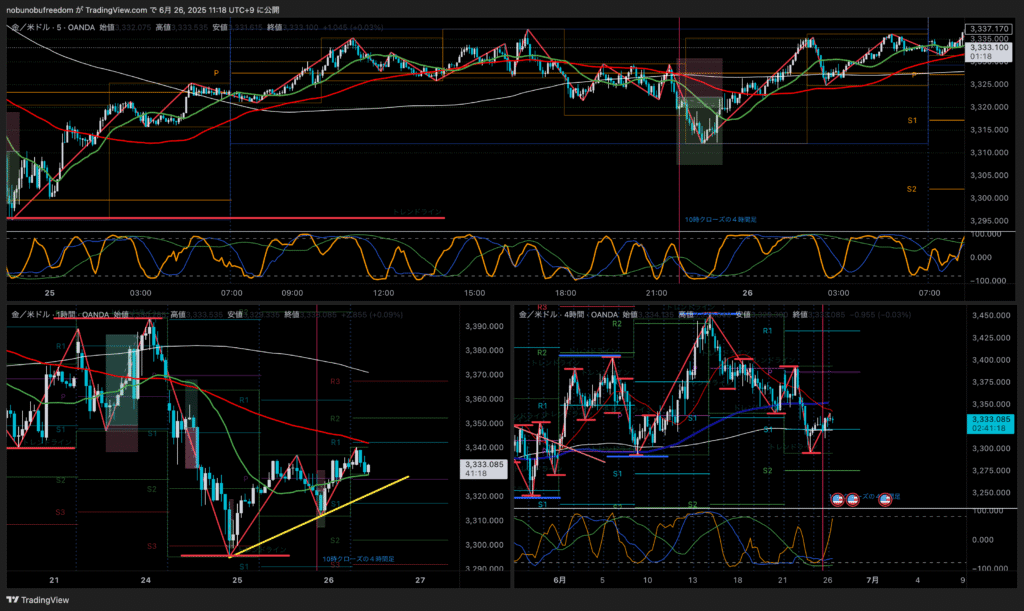Click date 18 on the 4-hour time axis

coord(737,580)
